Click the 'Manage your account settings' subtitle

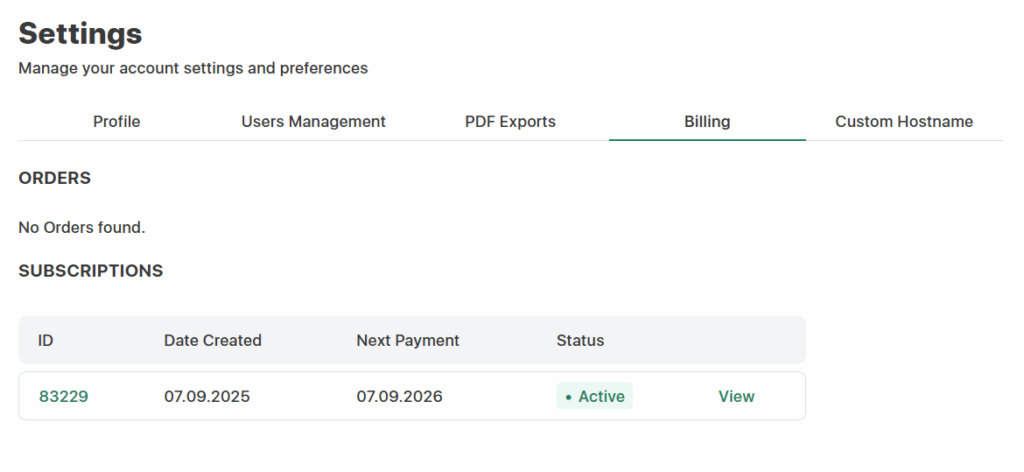(x=193, y=69)
